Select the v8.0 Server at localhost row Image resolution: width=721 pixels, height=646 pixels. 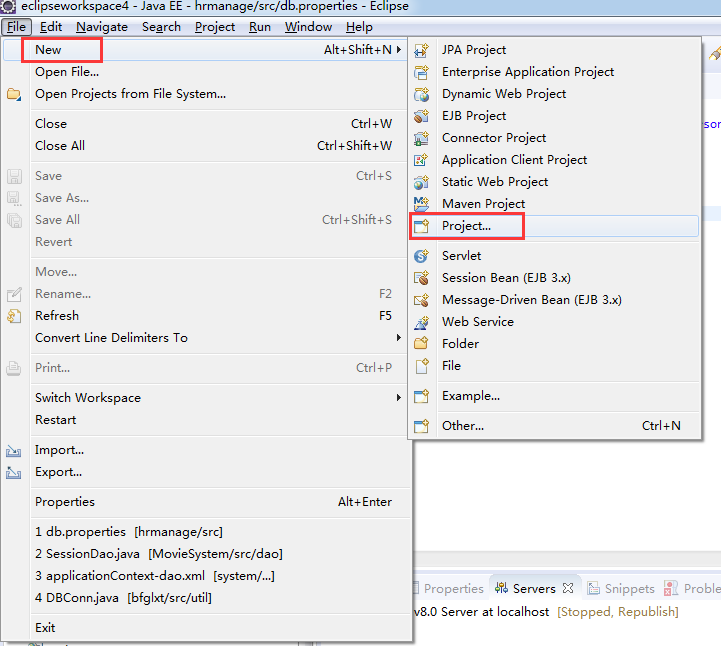point(546,612)
